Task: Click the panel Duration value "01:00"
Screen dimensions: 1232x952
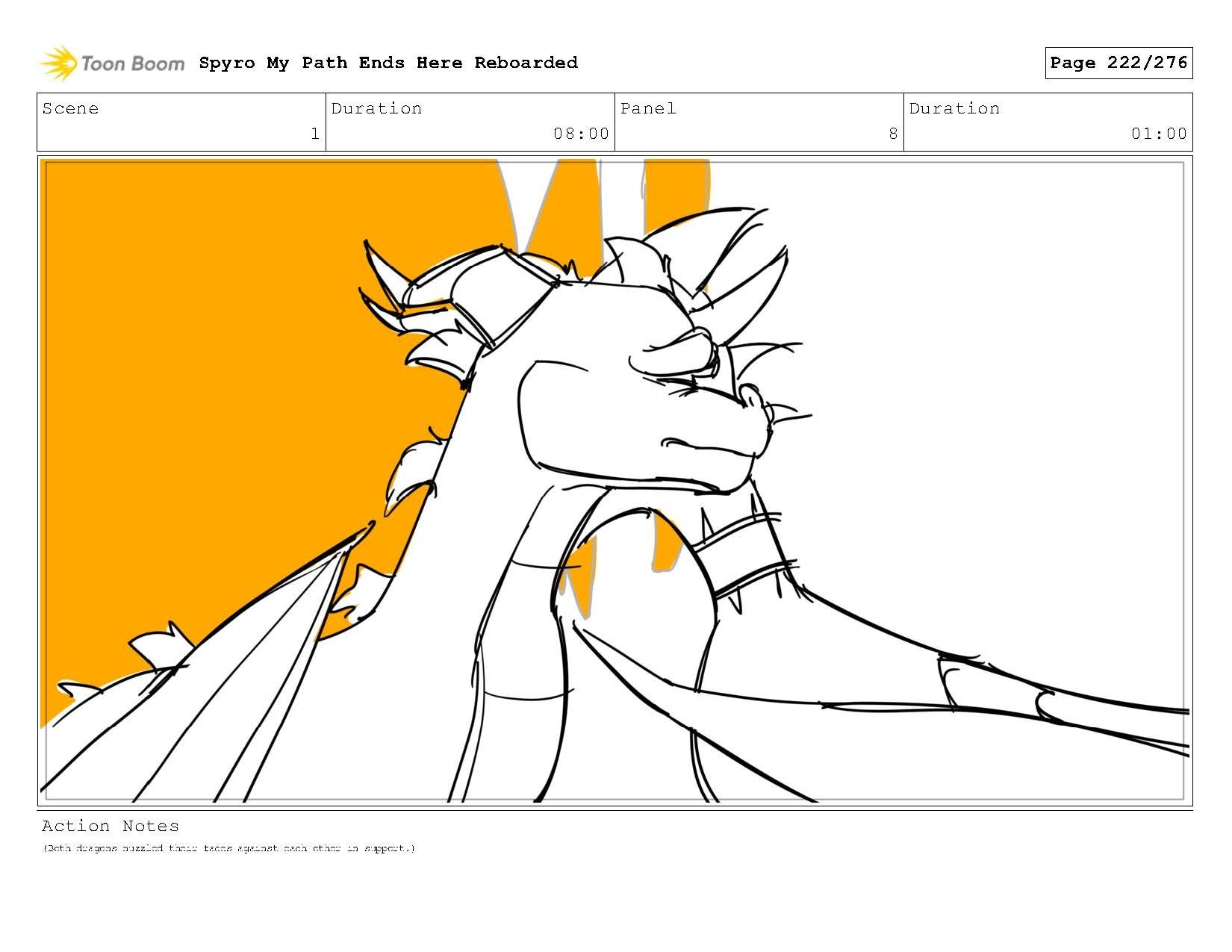Action: point(1159,134)
